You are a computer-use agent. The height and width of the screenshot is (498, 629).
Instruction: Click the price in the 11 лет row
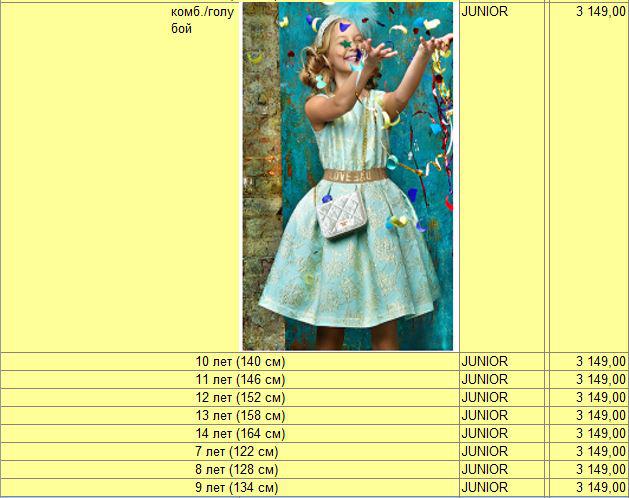(x=601, y=380)
